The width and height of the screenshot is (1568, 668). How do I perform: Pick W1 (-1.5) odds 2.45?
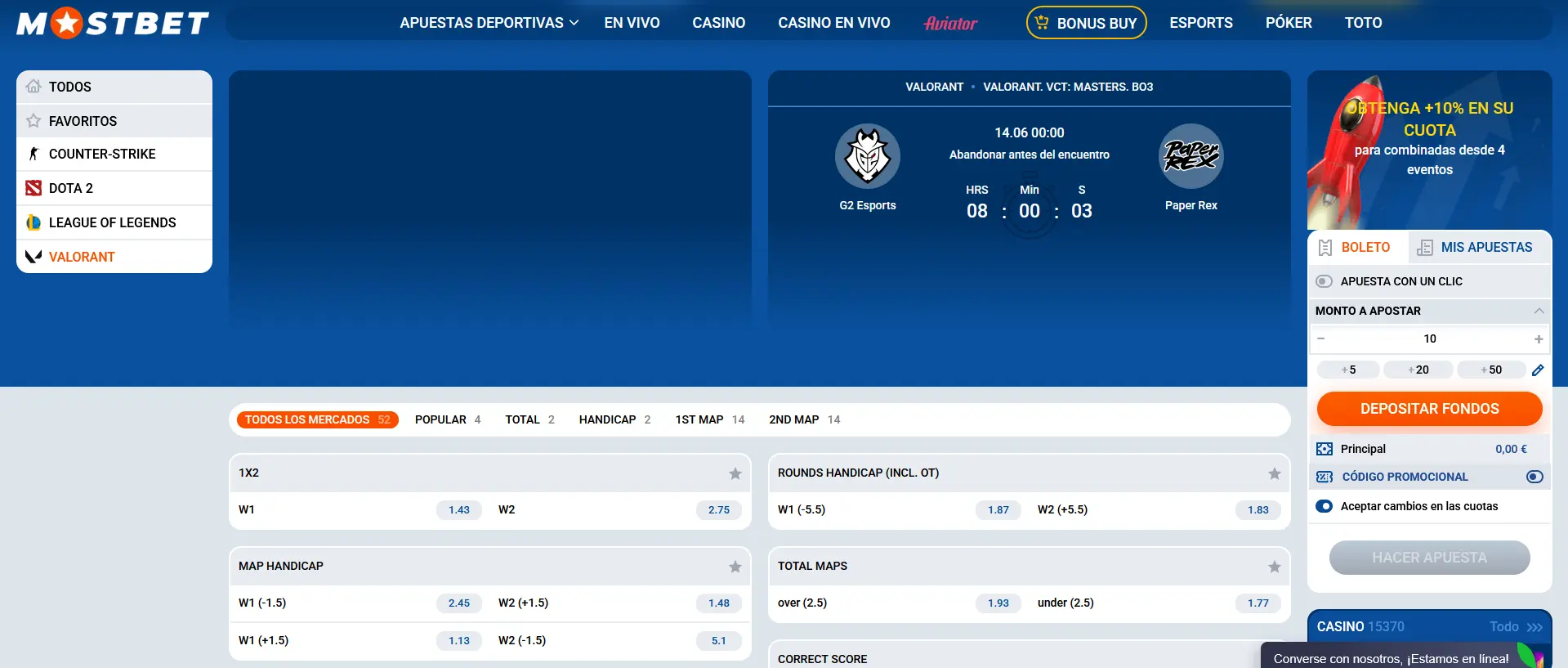[x=459, y=603]
